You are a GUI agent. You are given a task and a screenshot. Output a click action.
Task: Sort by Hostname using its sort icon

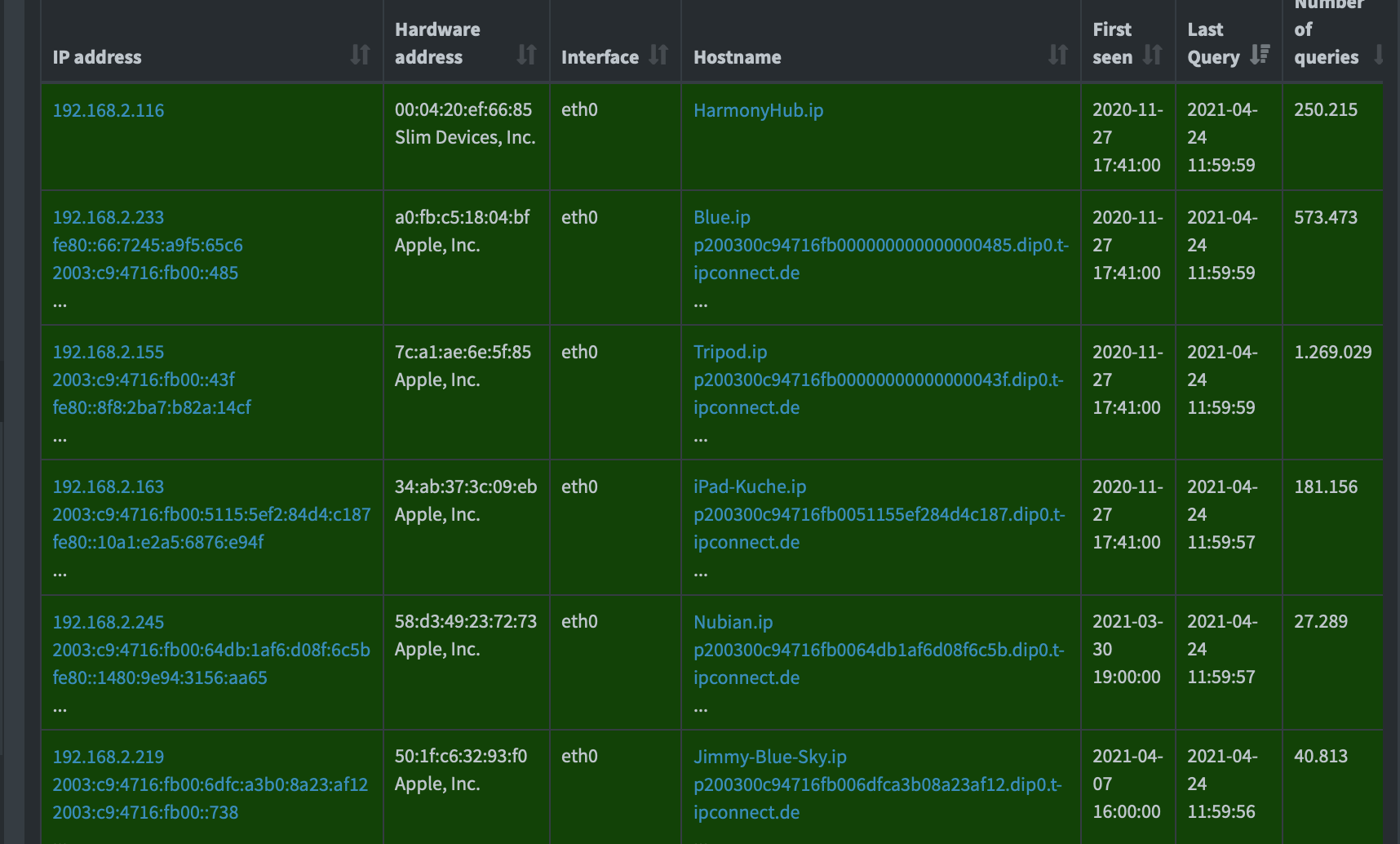(x=1057, y=55)
